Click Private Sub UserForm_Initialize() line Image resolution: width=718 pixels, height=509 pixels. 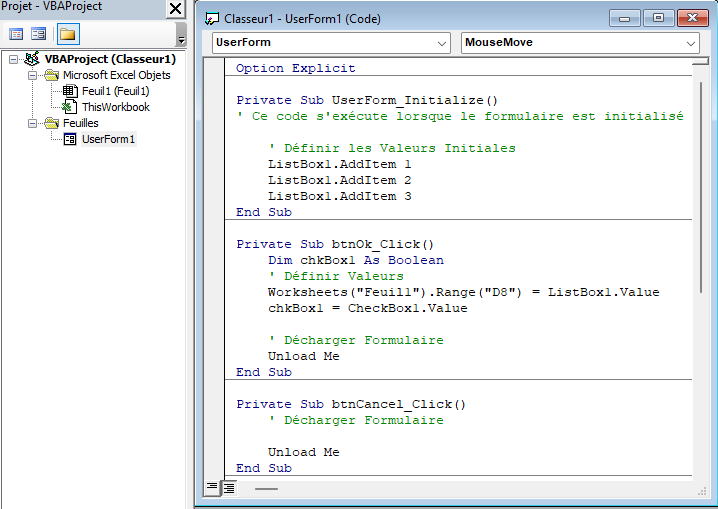tap(367, 100)
